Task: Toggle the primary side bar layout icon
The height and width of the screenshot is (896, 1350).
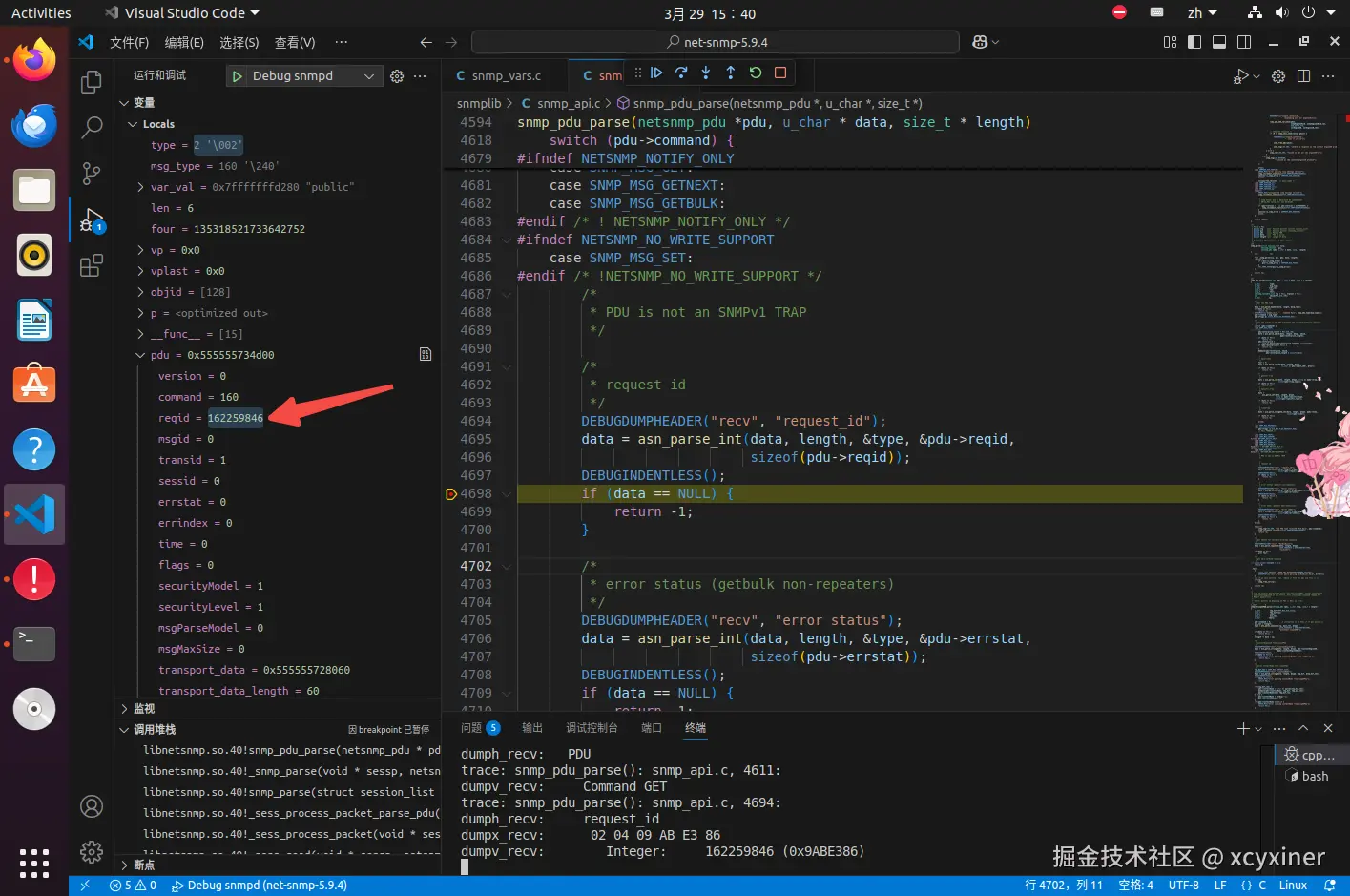Action: pyautogui.click(x=1194, y=42)
